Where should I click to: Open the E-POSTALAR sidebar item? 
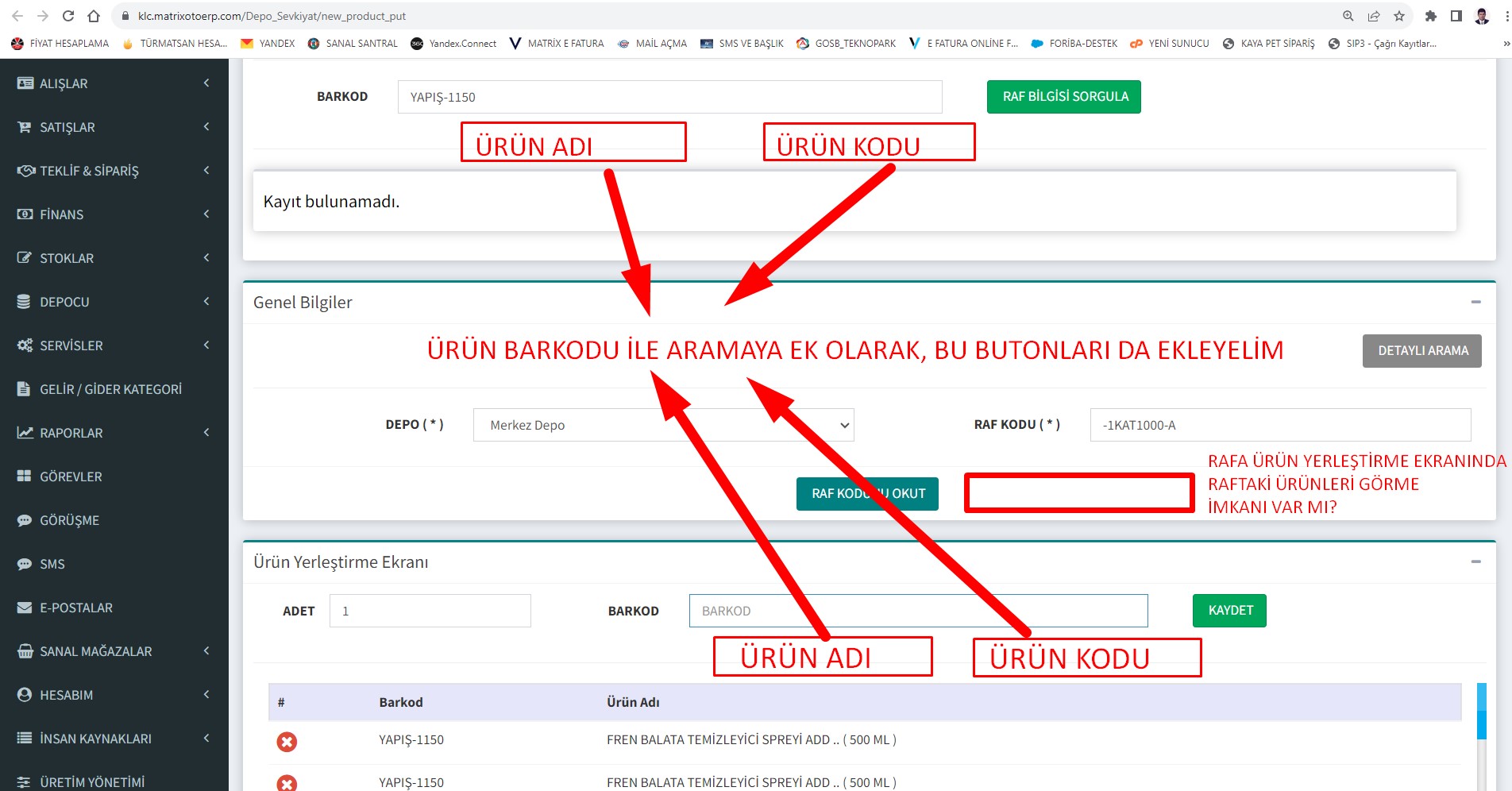(x=76, y=608)
